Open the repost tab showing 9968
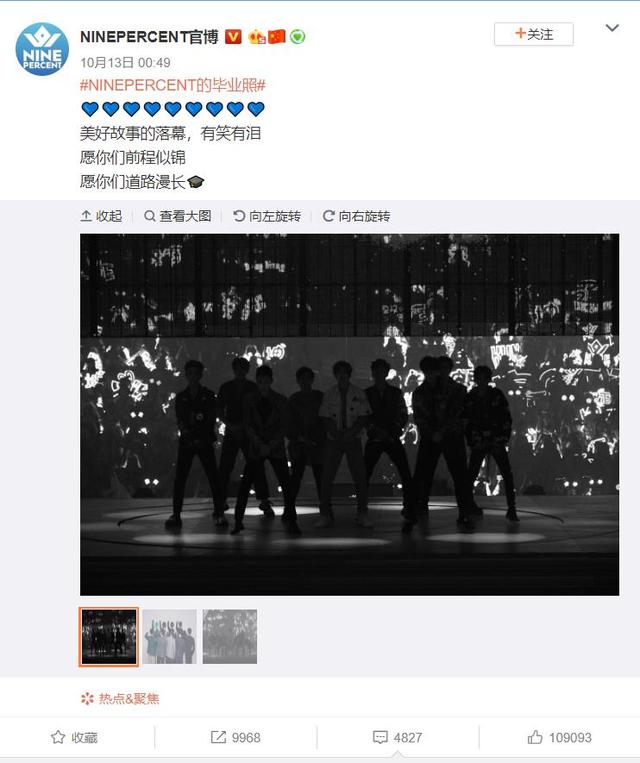This screenshot has width=640, height=763. [x=236, y=738]
